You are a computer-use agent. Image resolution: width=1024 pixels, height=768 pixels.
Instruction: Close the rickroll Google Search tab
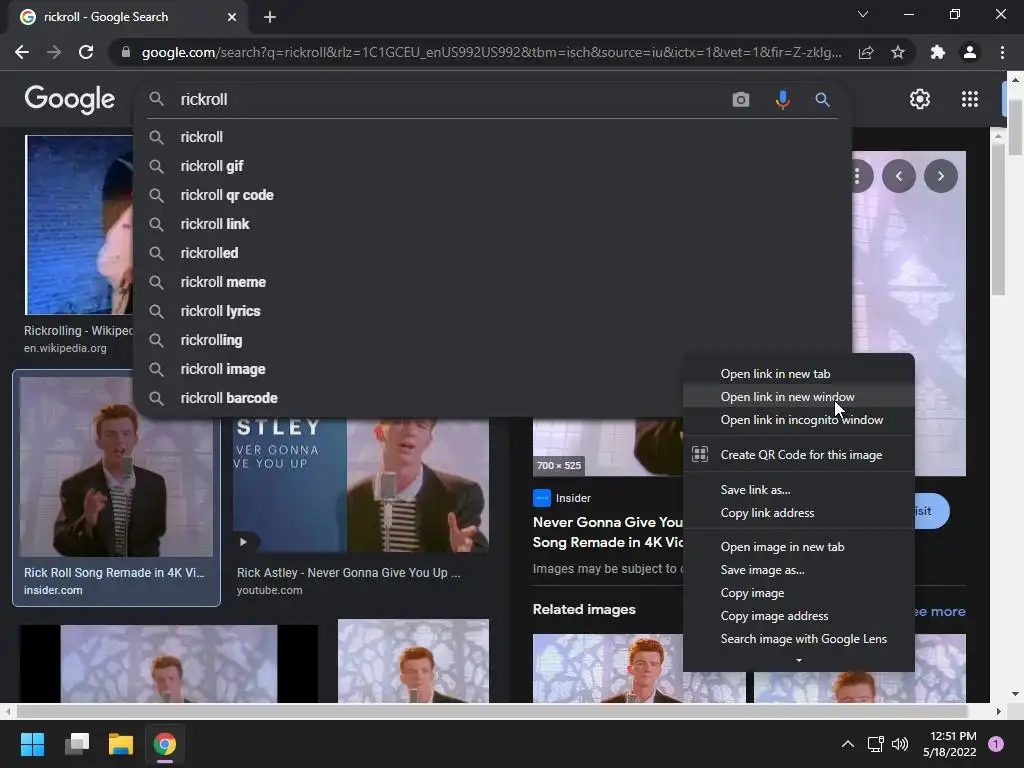coord(232,17)
